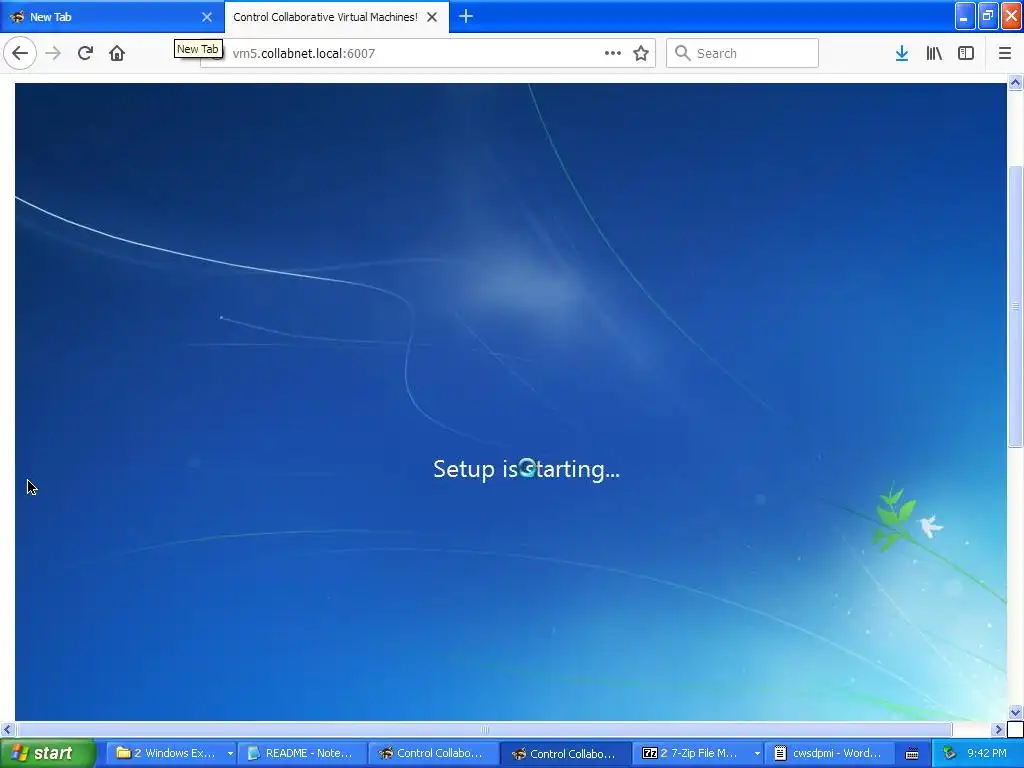This screenshot has height=768, width=1024.
Task: Open a new tab with the plus button
Action: 466,16
